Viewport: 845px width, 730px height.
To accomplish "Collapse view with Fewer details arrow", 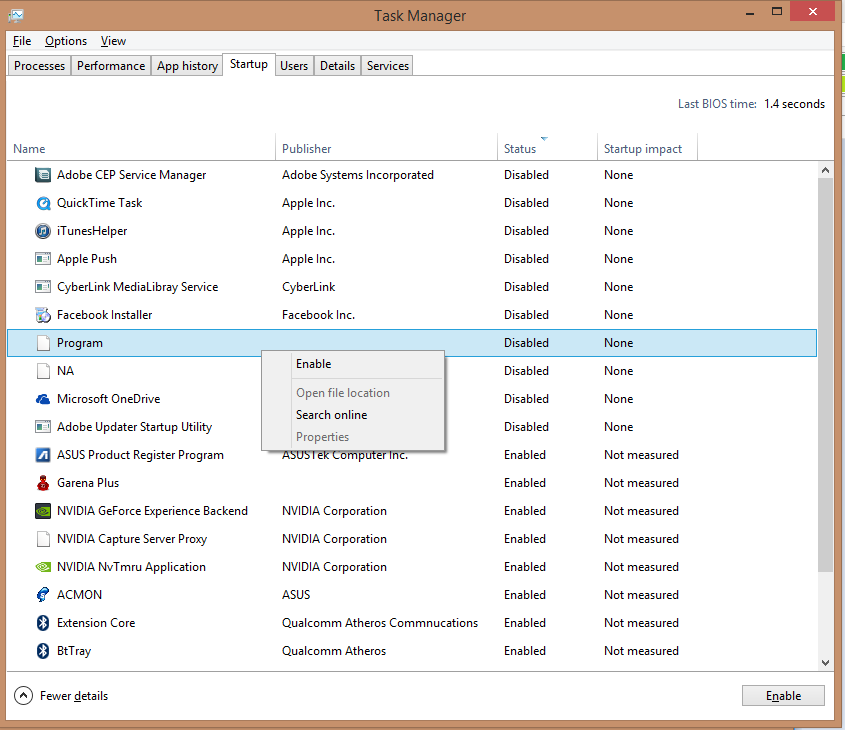I will 23,696.
